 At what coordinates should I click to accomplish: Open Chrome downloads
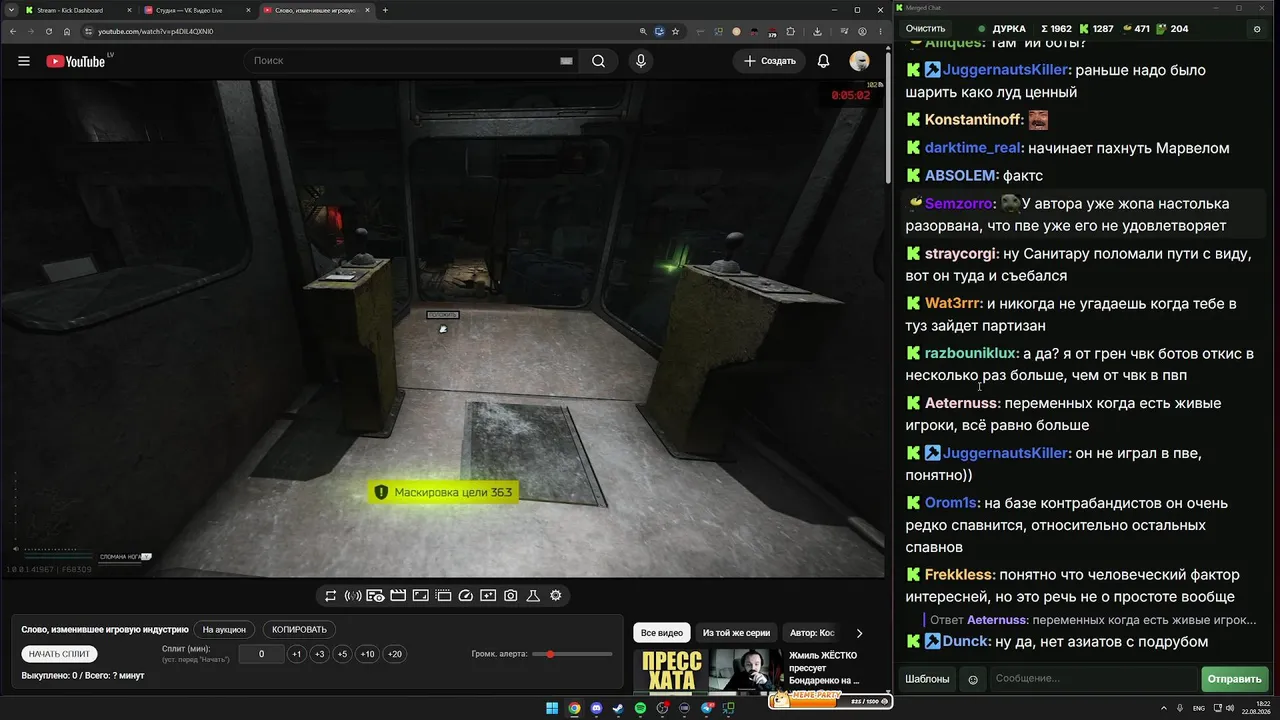(817, 31)
